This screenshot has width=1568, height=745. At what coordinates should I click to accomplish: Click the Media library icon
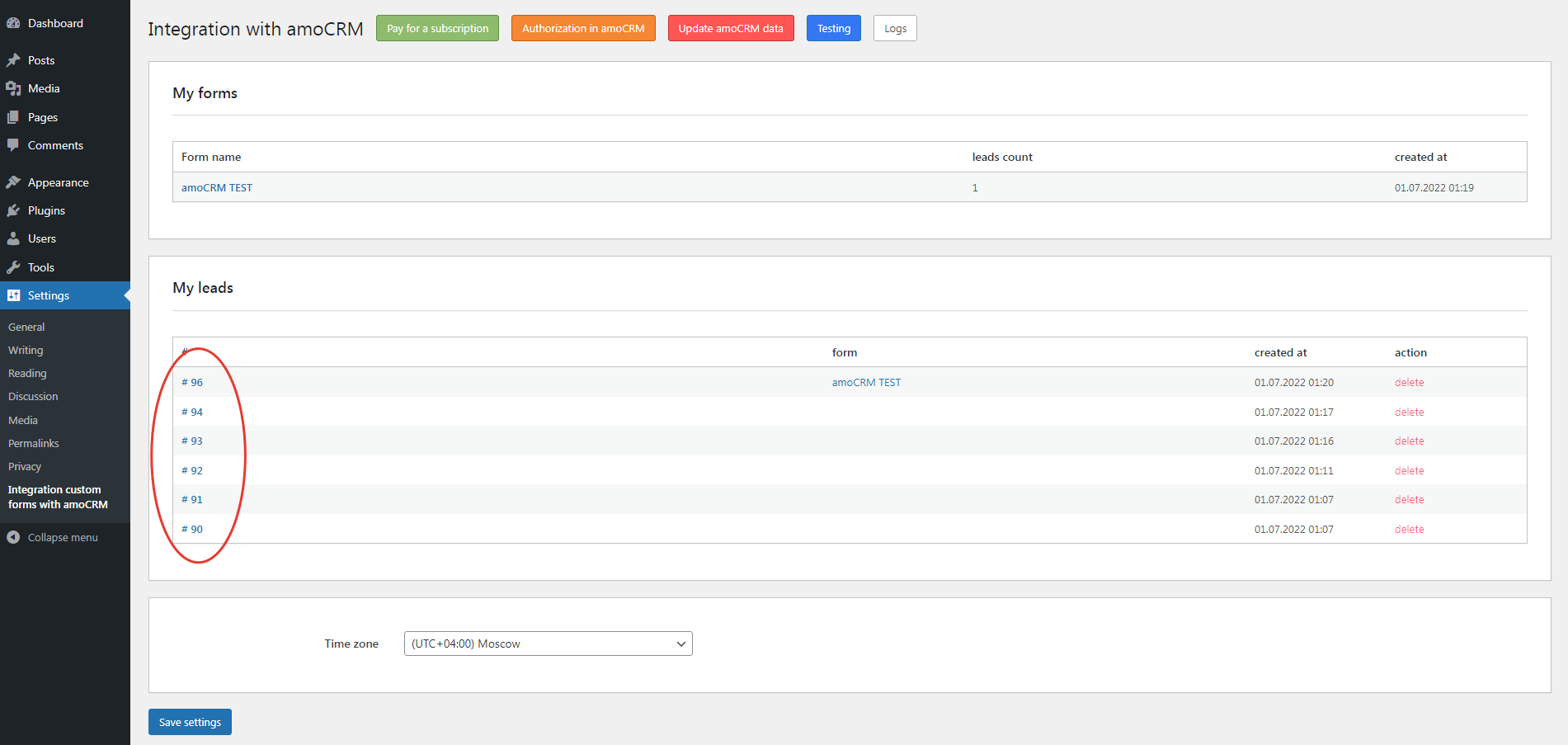(13, 88)
